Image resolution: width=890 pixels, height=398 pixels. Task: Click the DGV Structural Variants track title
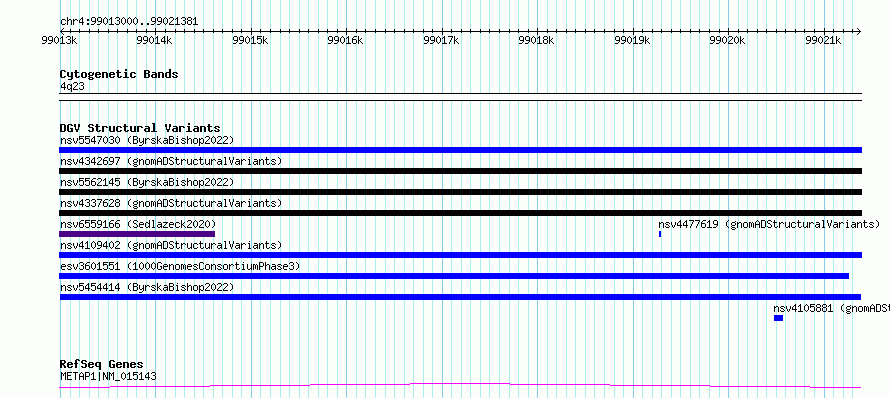coord(140,128)
